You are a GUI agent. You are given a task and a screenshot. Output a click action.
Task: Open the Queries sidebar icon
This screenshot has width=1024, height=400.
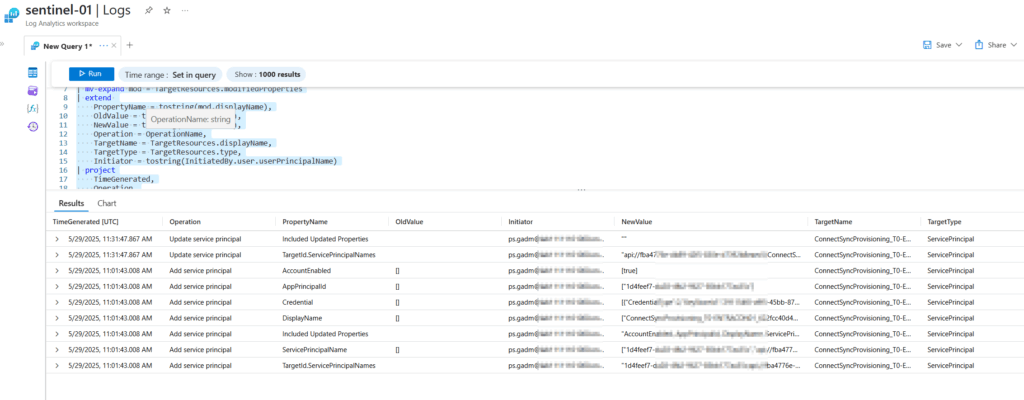click(x=33, y=91)
